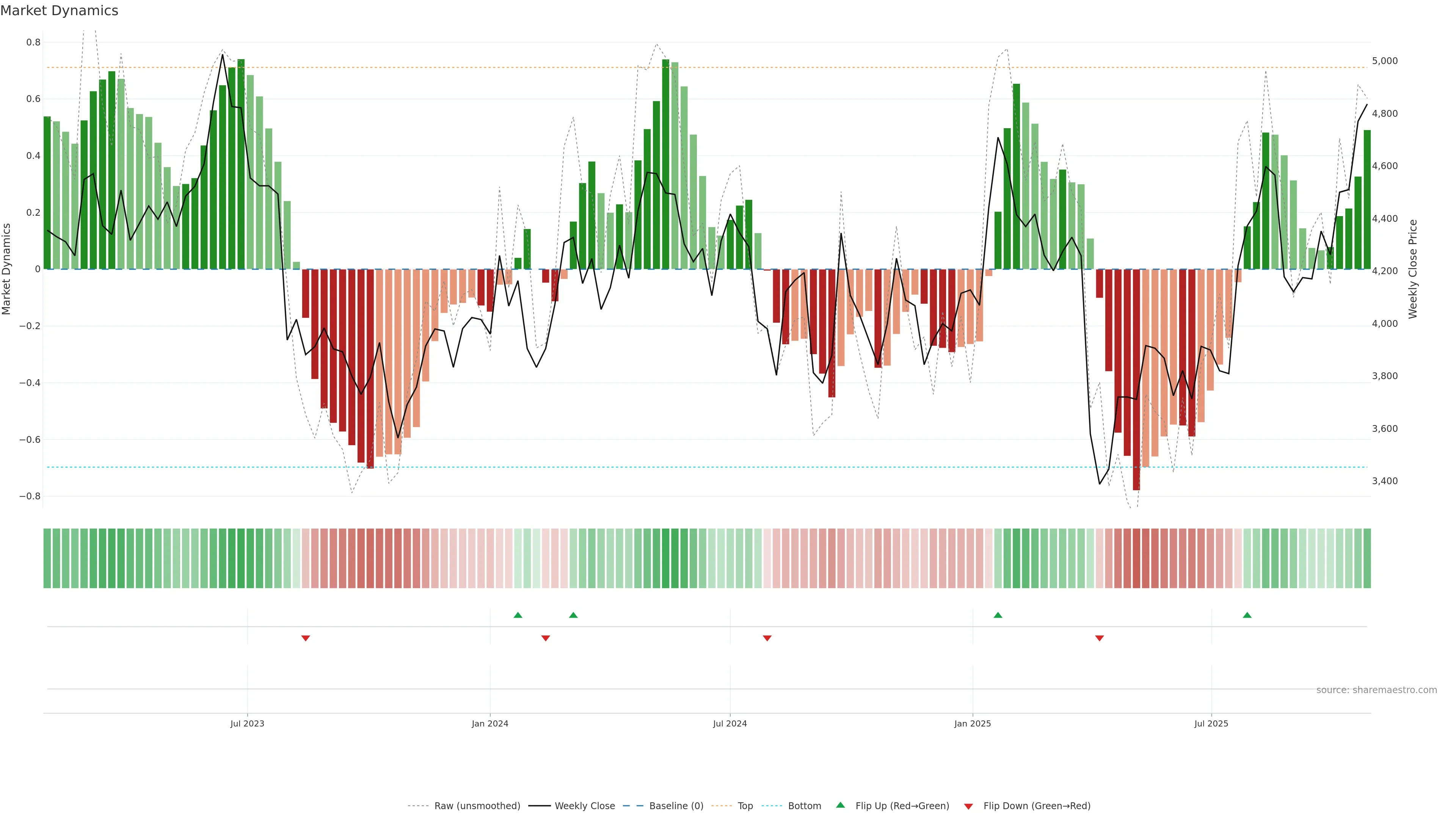The height and width of the screenshot is (819, 1456).
Task: Click the red flip-down marker after Jul 2023
Action: [305, 638]
